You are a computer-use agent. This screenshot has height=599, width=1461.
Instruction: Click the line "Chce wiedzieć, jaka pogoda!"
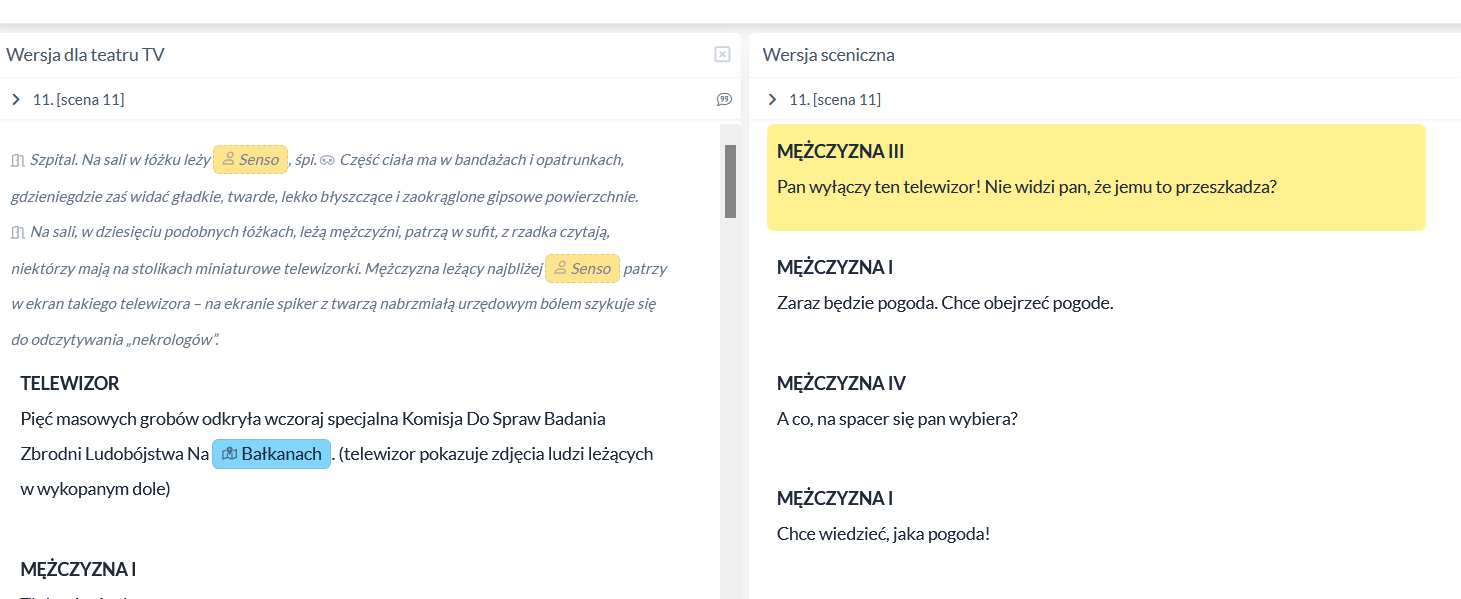(883, 534)
